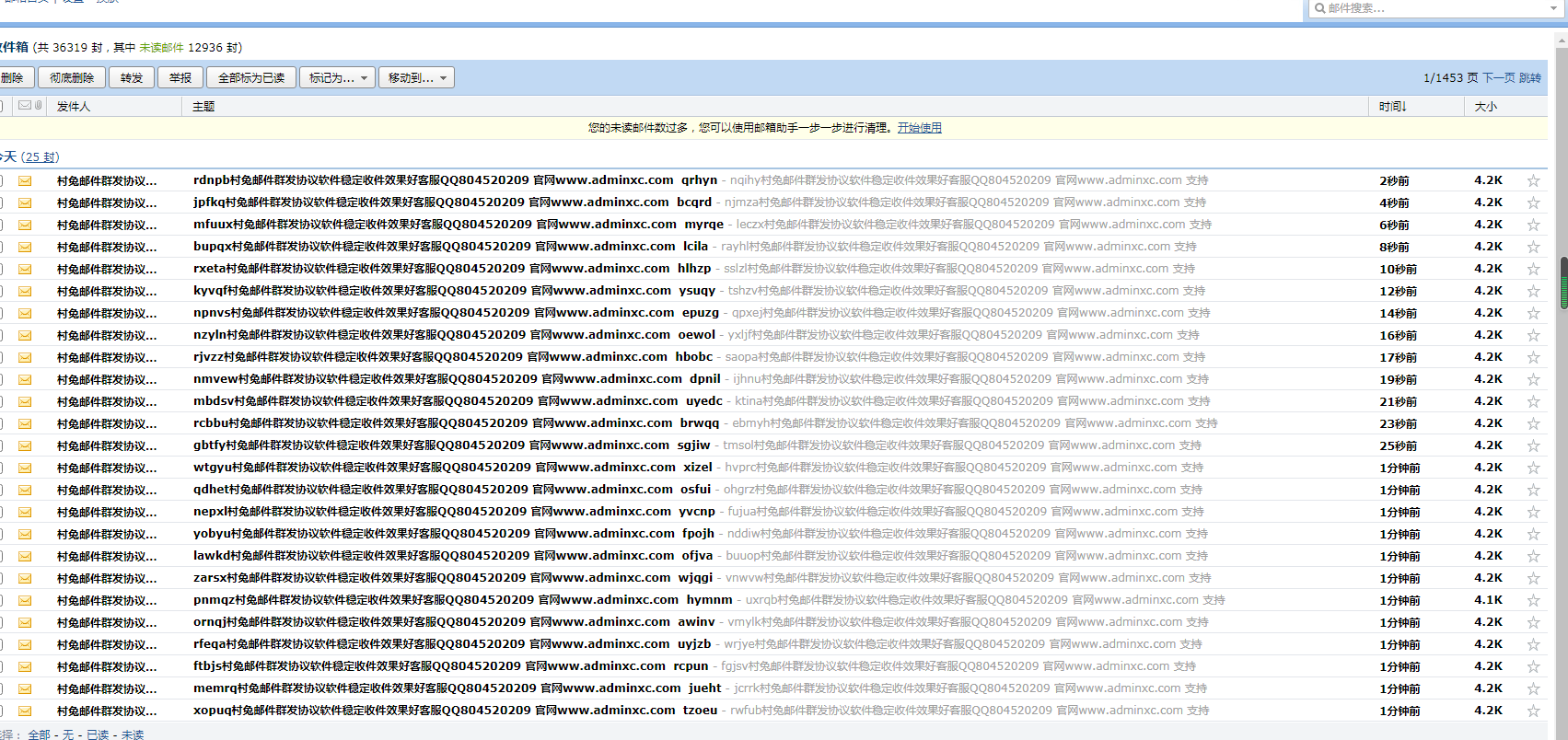The height and width of the screenshot is (740, 1568).
Task: Star the email starting with kyvqf
Action: tap(1533, 291)
